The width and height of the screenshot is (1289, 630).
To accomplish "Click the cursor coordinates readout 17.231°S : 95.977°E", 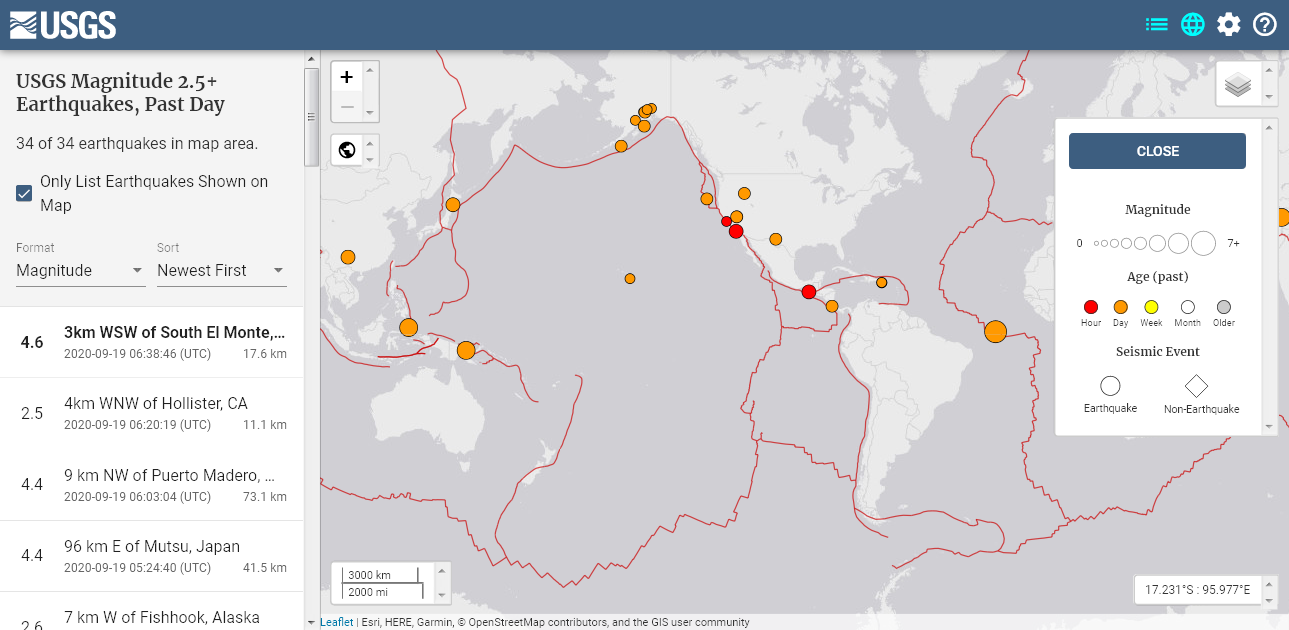I will click(x=1198, y=589).
